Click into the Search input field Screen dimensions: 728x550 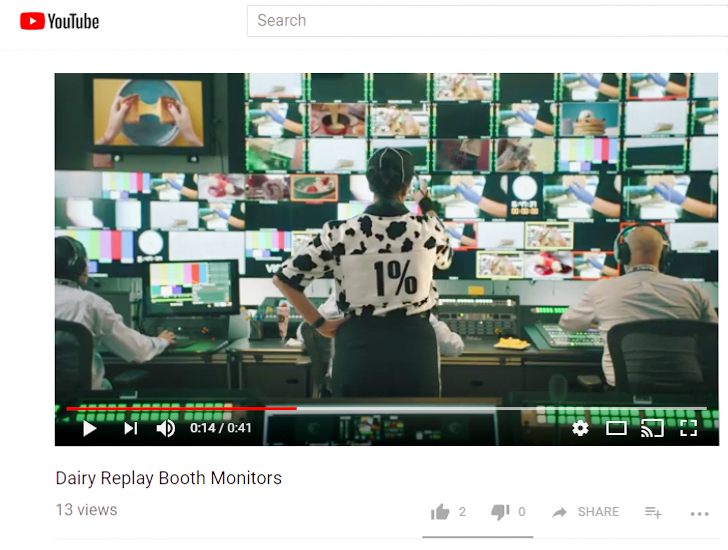(480, 21)
